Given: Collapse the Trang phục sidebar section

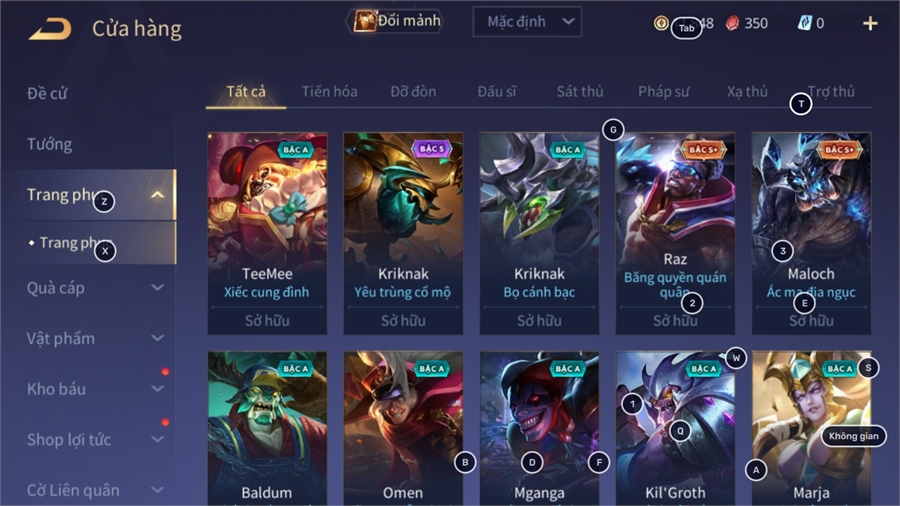Looking at the screenshot, I should 157,195.
